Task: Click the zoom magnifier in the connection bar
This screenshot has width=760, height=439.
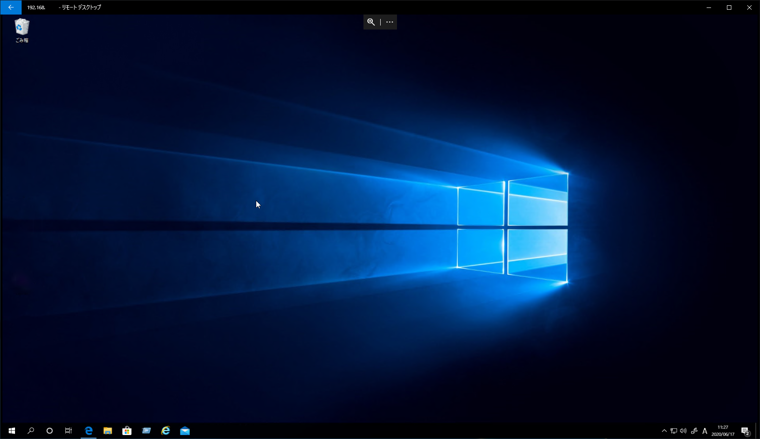Action: pyautogui.click(x=371, y=22)
